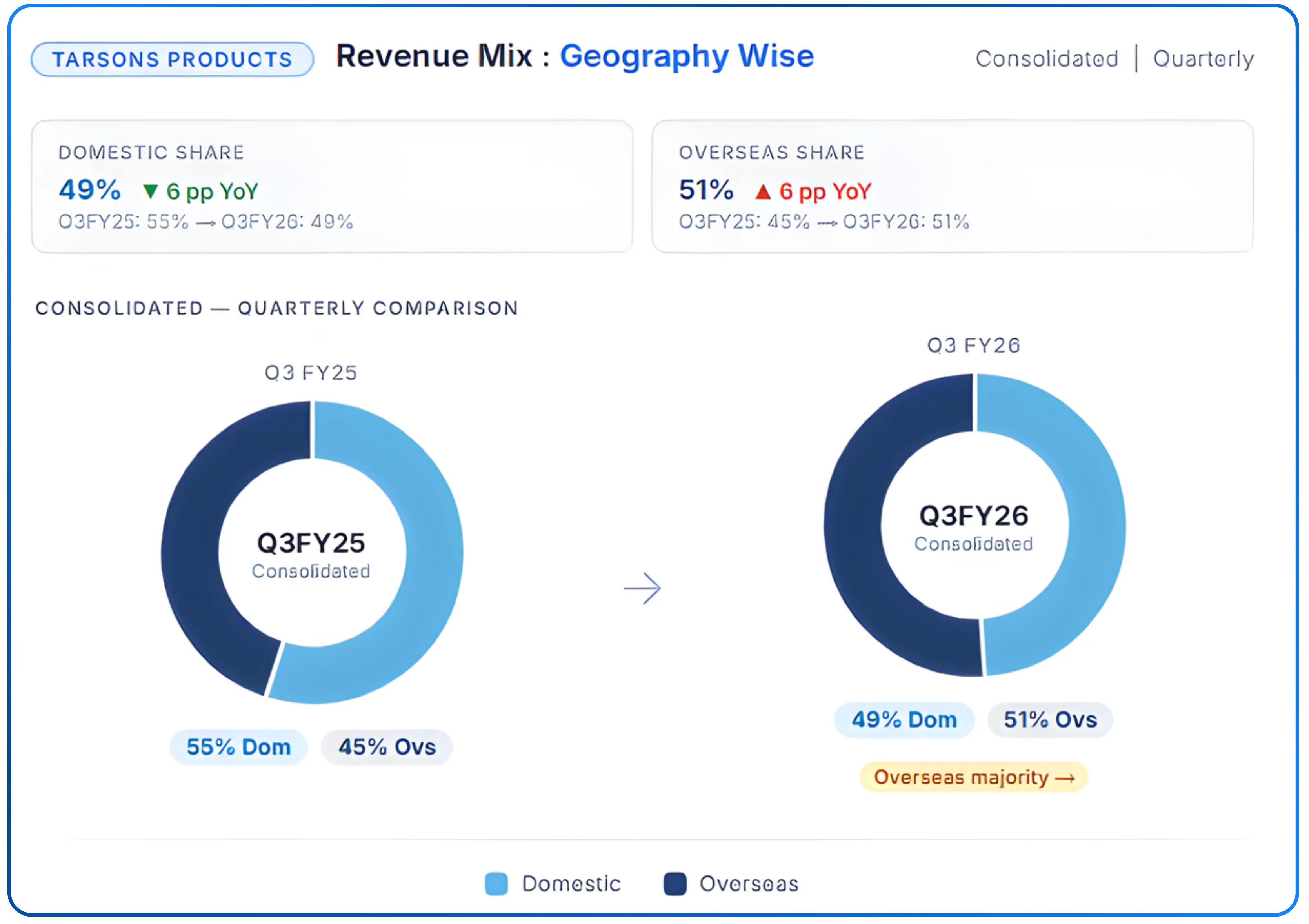Click the dark-blue Overseas segment of Q3FY26 donut
The image size is (1309, 924).
point(853,524)
